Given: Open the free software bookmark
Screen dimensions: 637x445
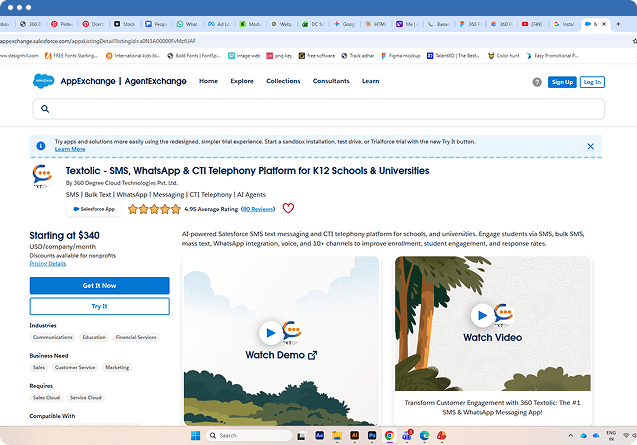Looking at the screenshot, I should (x=317, y=56).
